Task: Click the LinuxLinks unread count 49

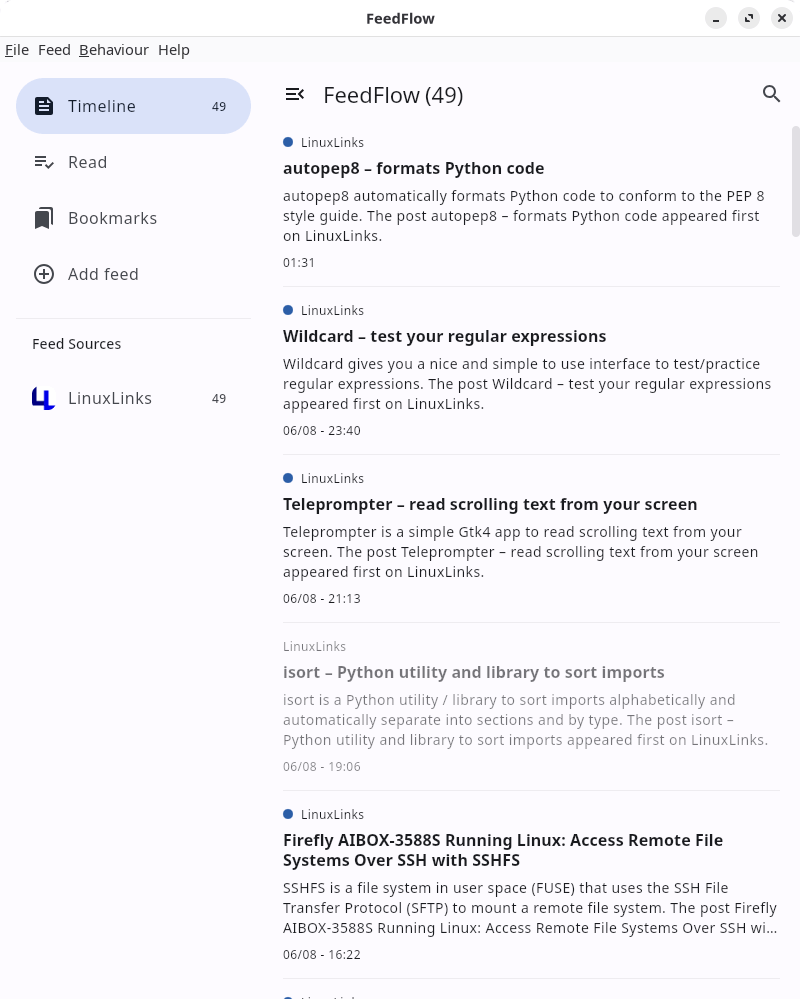Action: 218,399
